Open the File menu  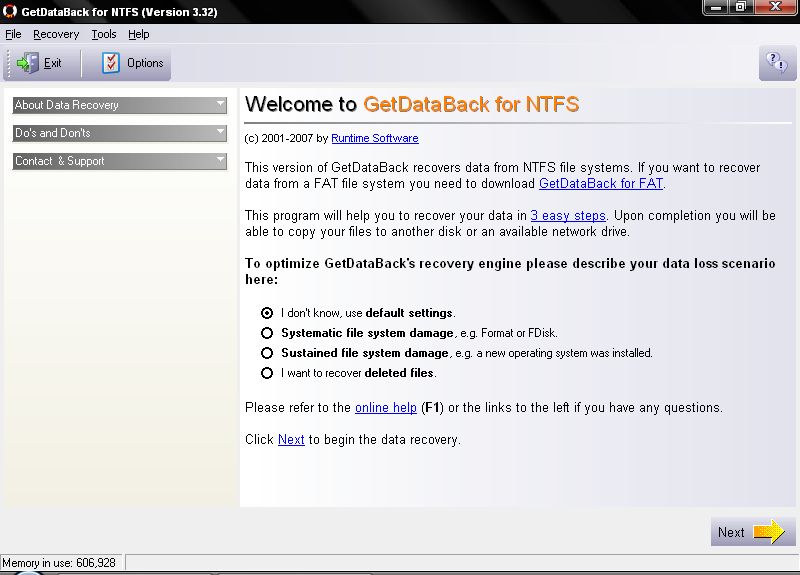[x=13, y=34]
